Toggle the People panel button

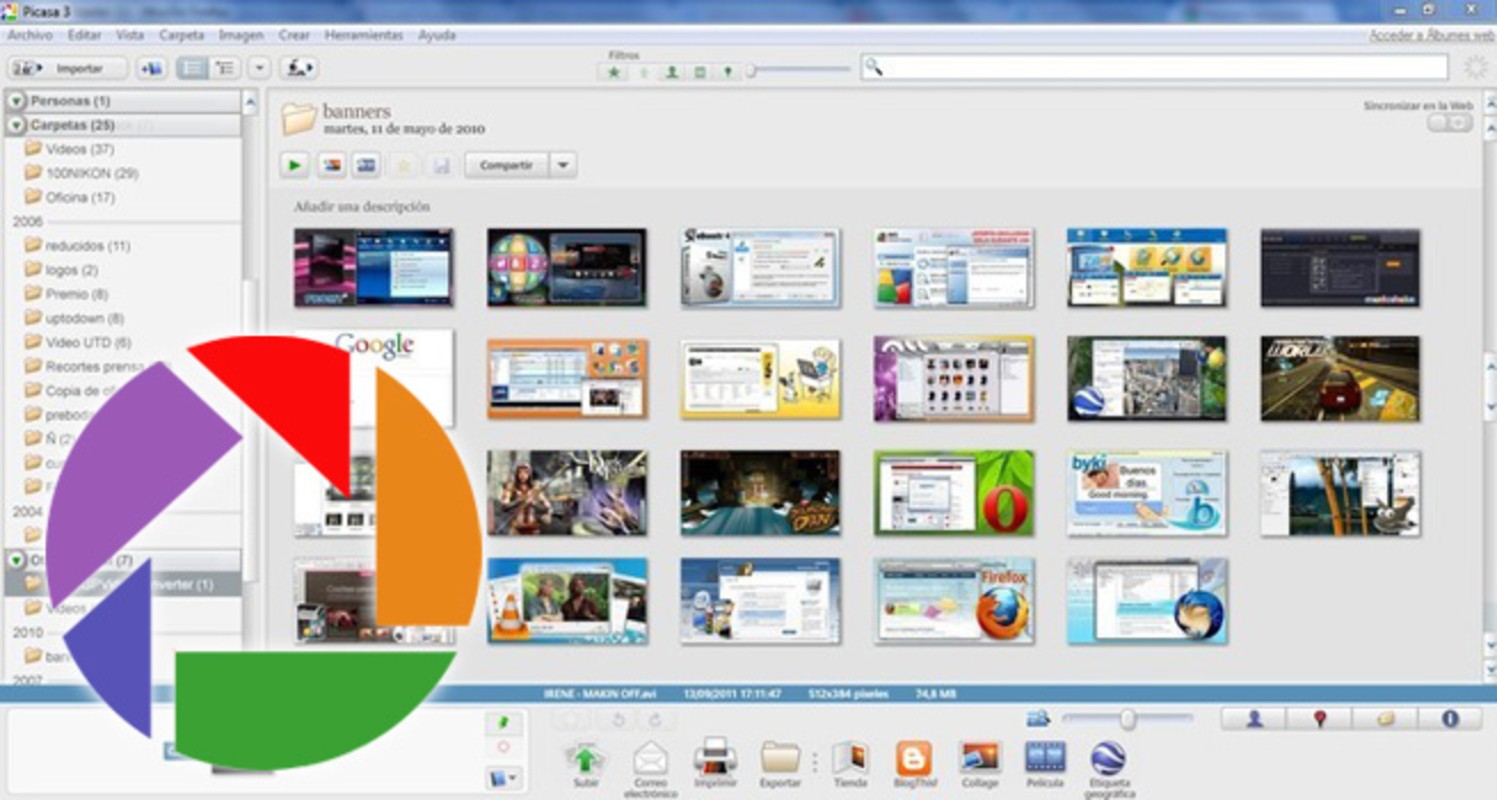pyautogui.click(x=1254, y=719)
